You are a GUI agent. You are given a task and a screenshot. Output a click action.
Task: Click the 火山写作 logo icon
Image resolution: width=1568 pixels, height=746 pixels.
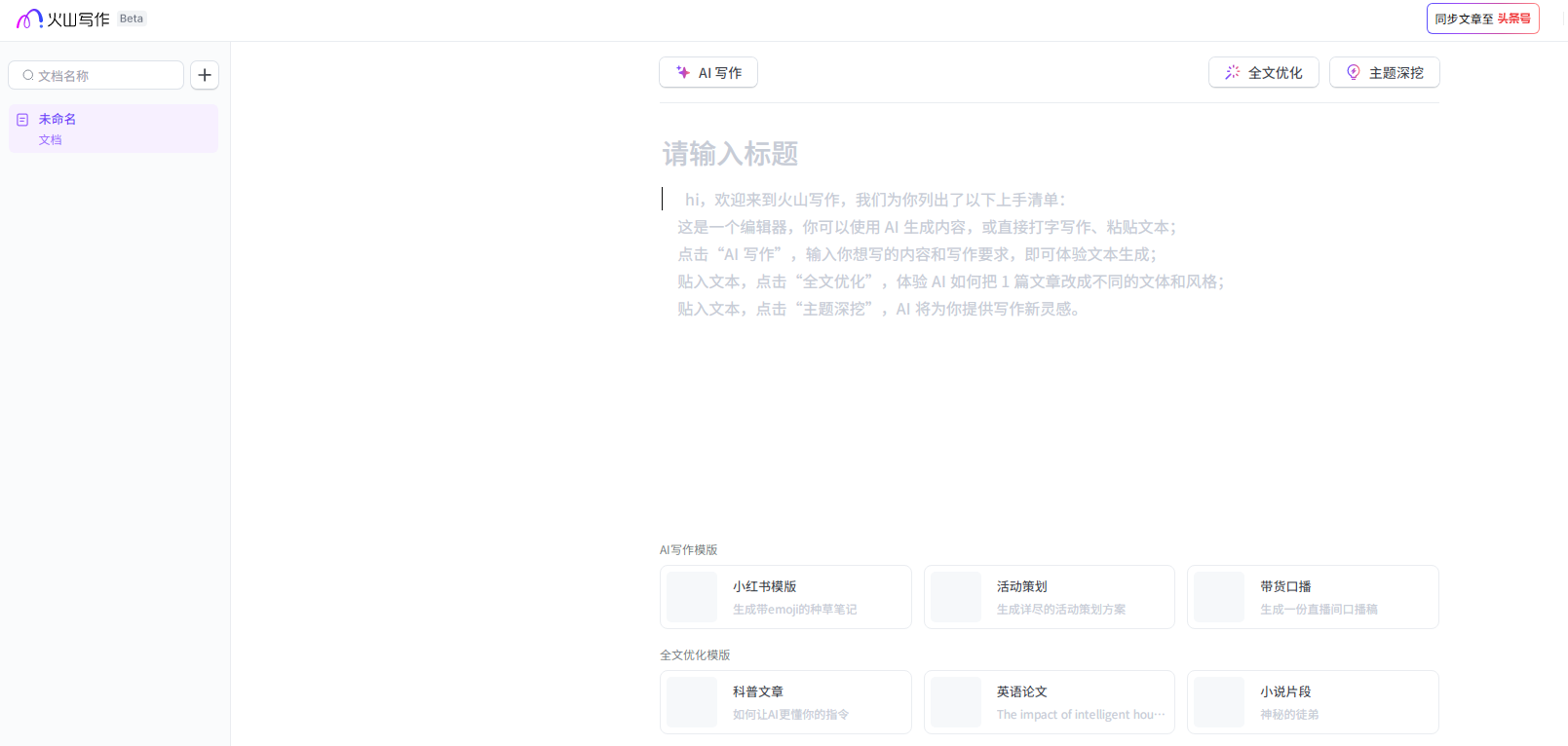(x=29, y=19)
